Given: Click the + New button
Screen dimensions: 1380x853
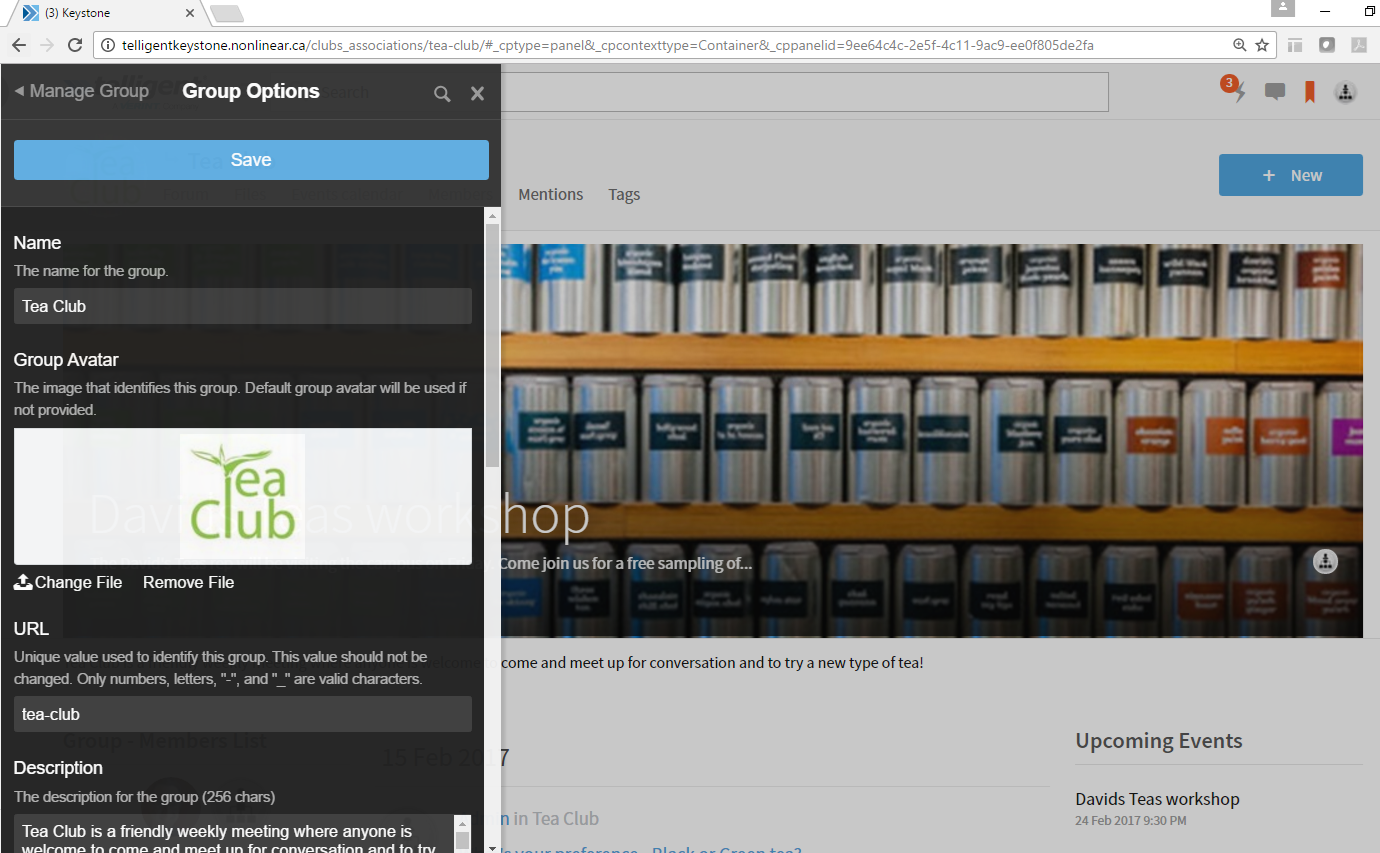Looking at the screenshot, I should pyautogui.click(x=1290, y=175).
